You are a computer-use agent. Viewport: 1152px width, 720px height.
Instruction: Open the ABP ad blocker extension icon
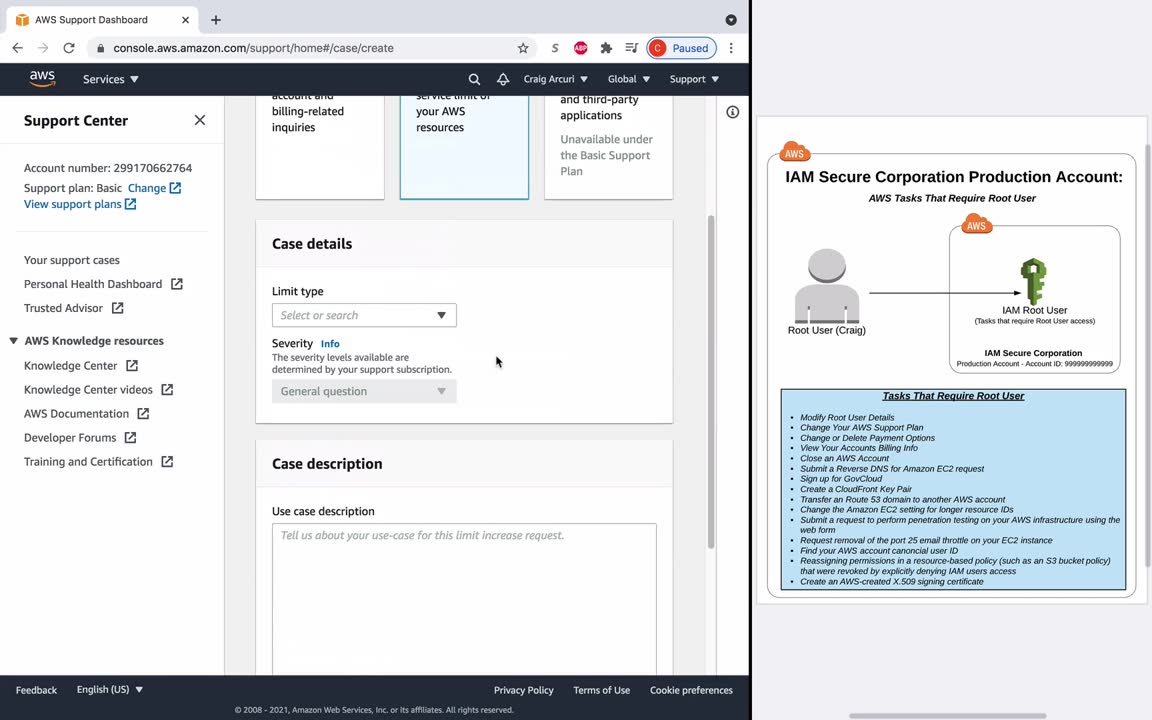(x=580, y=48)
